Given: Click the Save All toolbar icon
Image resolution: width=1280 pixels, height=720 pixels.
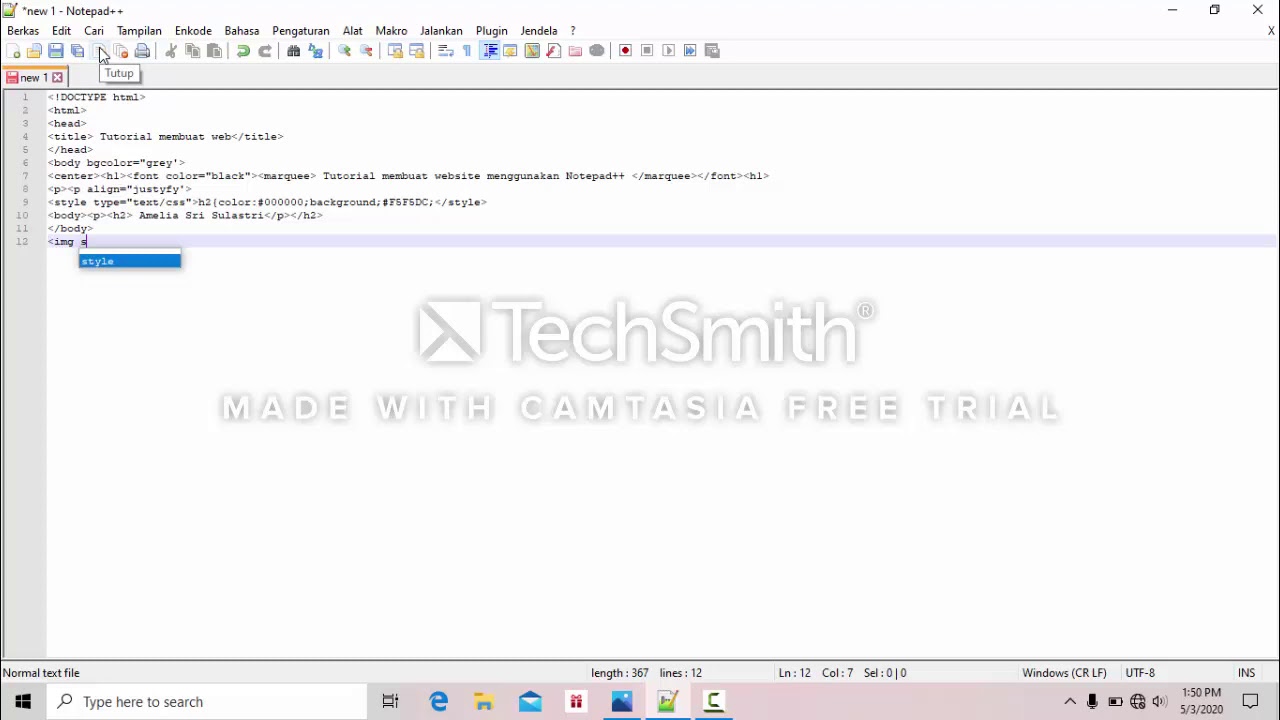Looking at the screenshot, I should [x=77, y=51].
